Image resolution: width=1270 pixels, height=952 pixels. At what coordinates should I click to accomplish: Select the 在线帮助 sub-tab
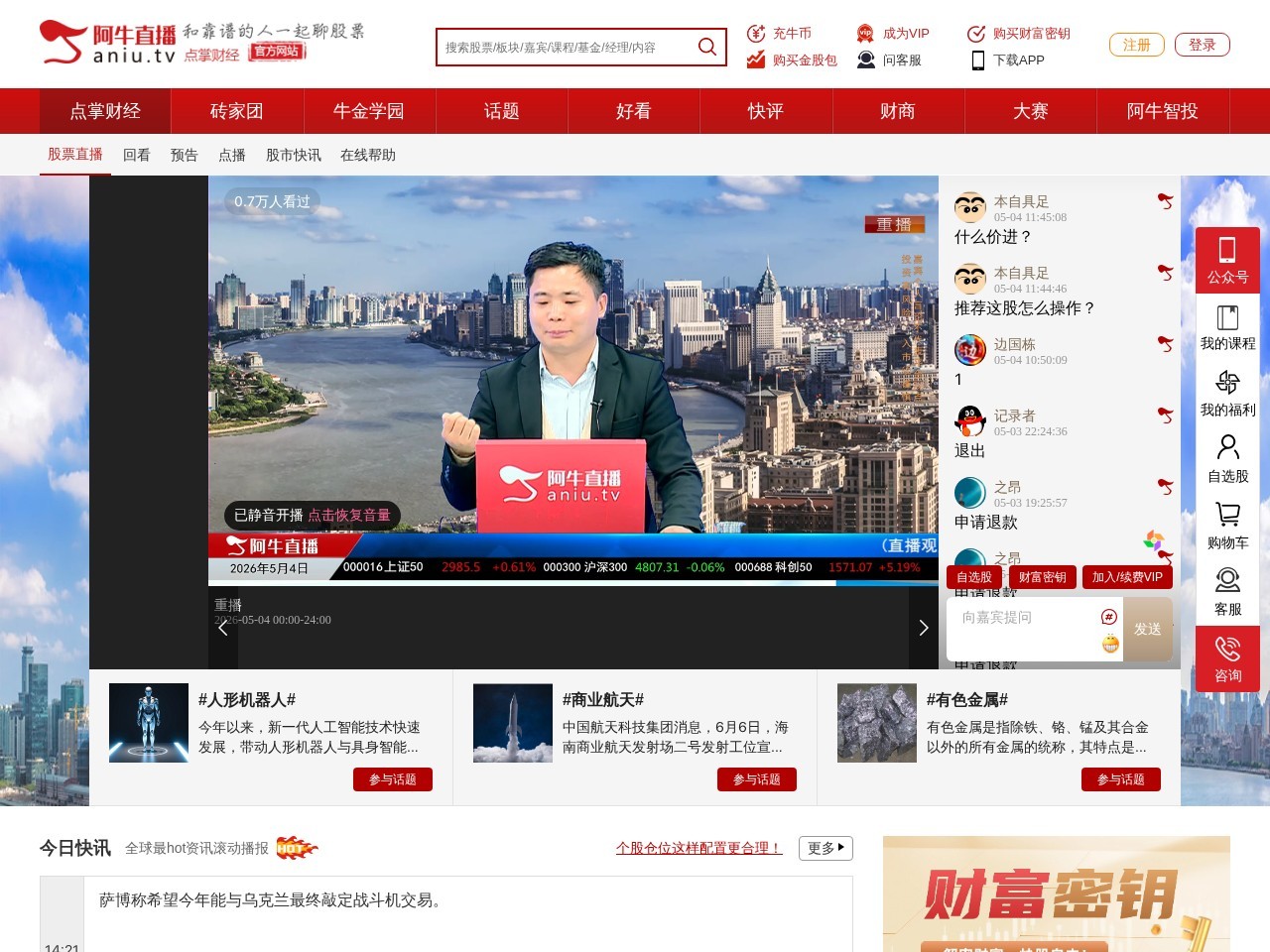tap(368, 155)
